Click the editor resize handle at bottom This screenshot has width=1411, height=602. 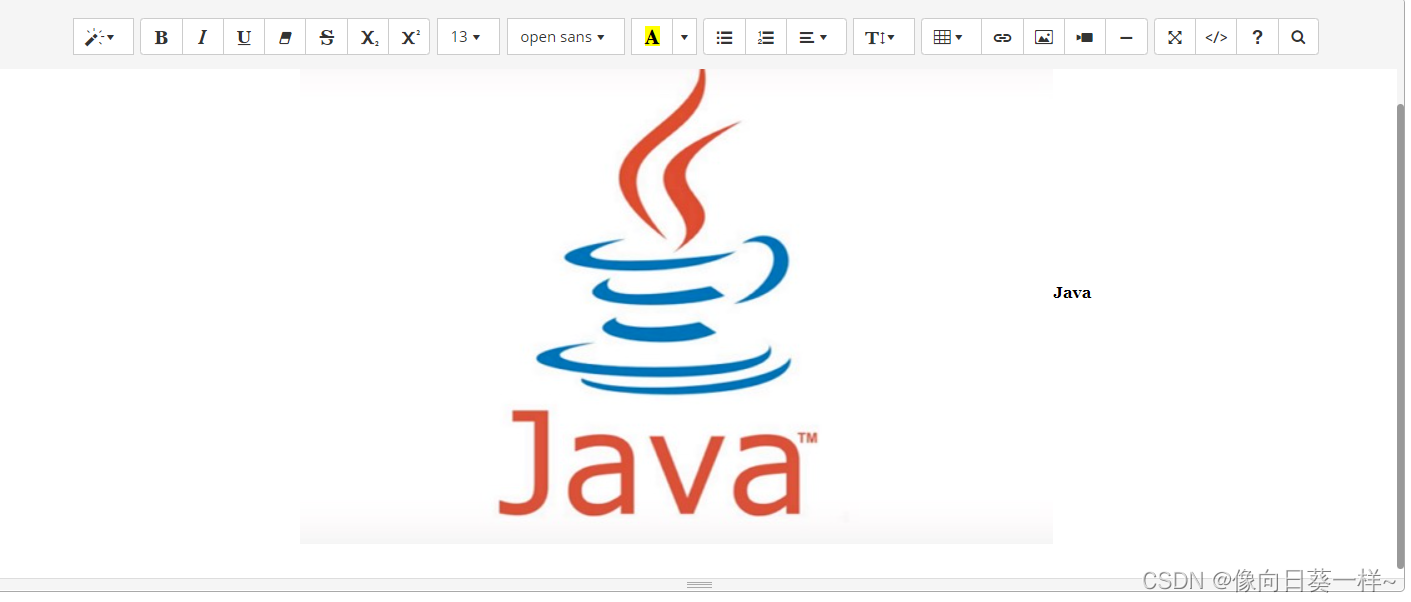click(x=699, y=584)
